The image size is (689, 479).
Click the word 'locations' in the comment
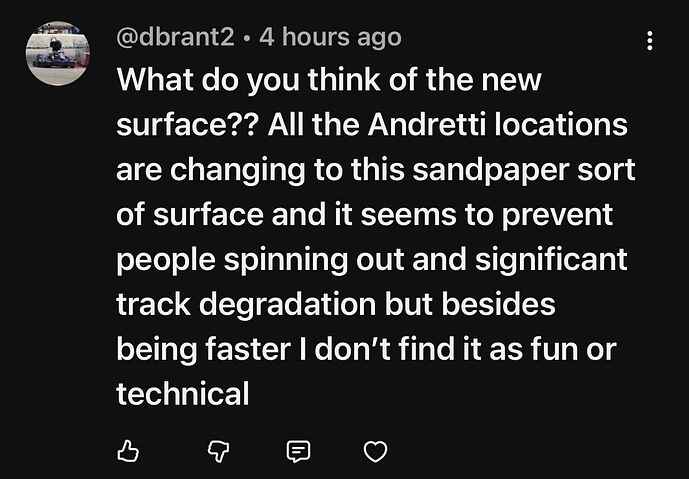561,125
